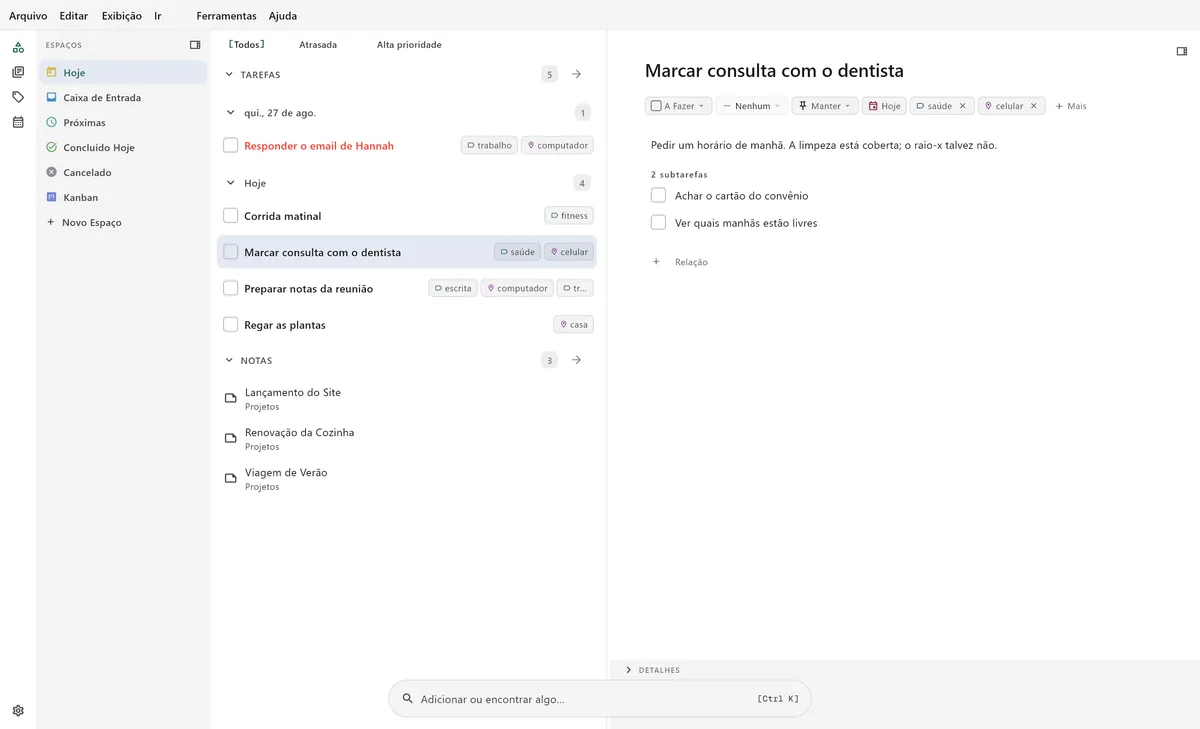Open full Notas list arrow
This screenshot has width=1200, height=729.
pyautogui.click(x=577, y=360)
